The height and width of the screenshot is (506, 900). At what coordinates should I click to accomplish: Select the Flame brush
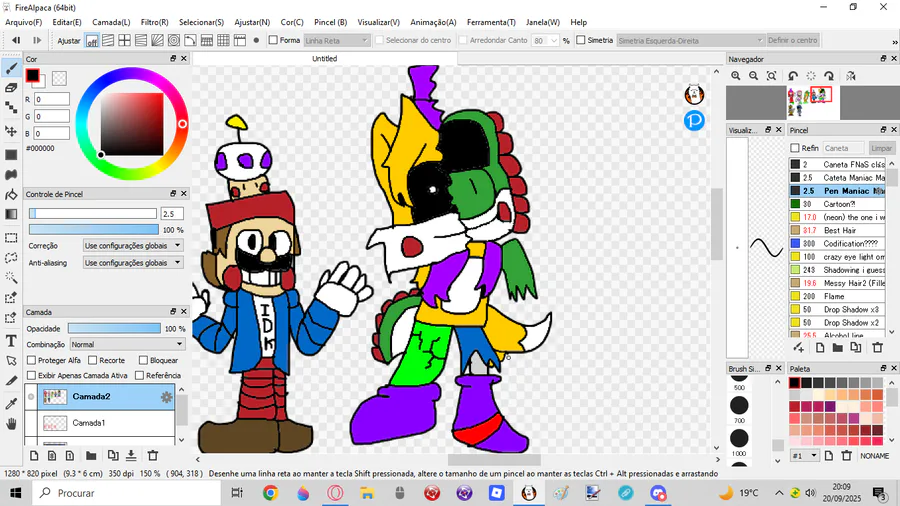837,296
